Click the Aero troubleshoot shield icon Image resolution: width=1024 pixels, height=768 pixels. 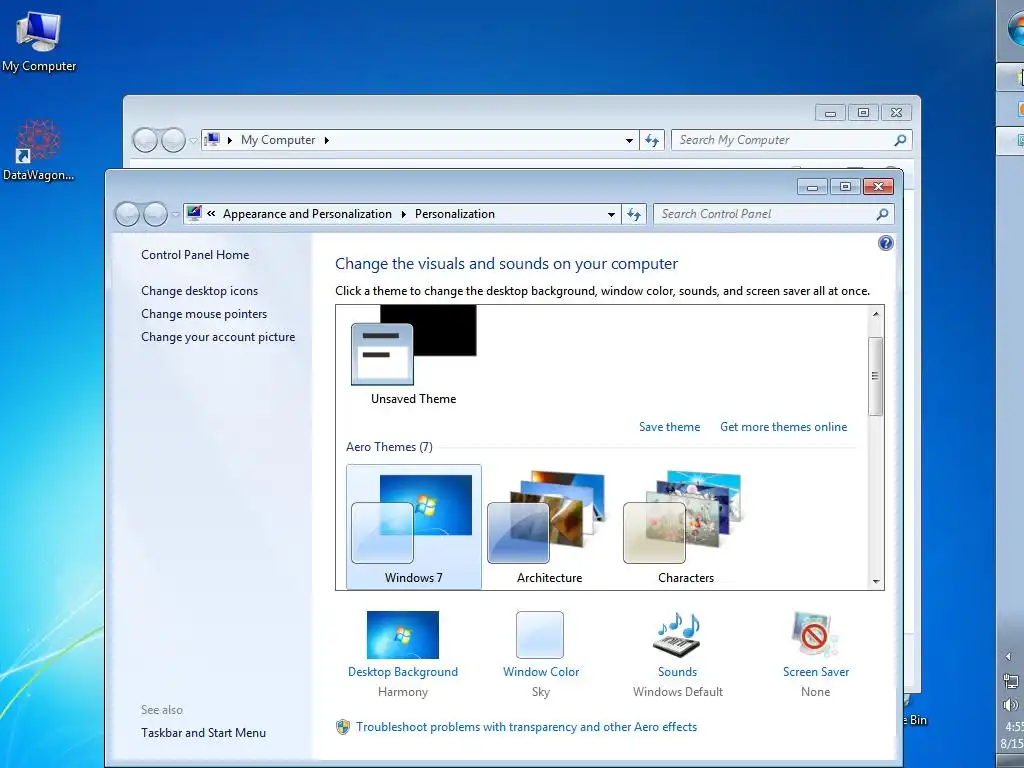click(343, 727)
